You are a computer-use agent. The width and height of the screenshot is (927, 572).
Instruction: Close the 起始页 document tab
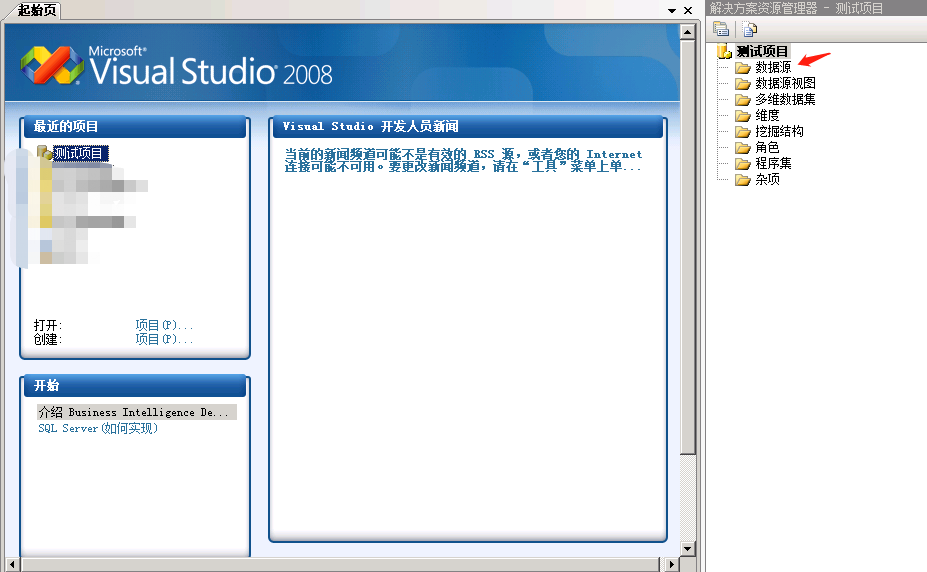tap(688, 11)
